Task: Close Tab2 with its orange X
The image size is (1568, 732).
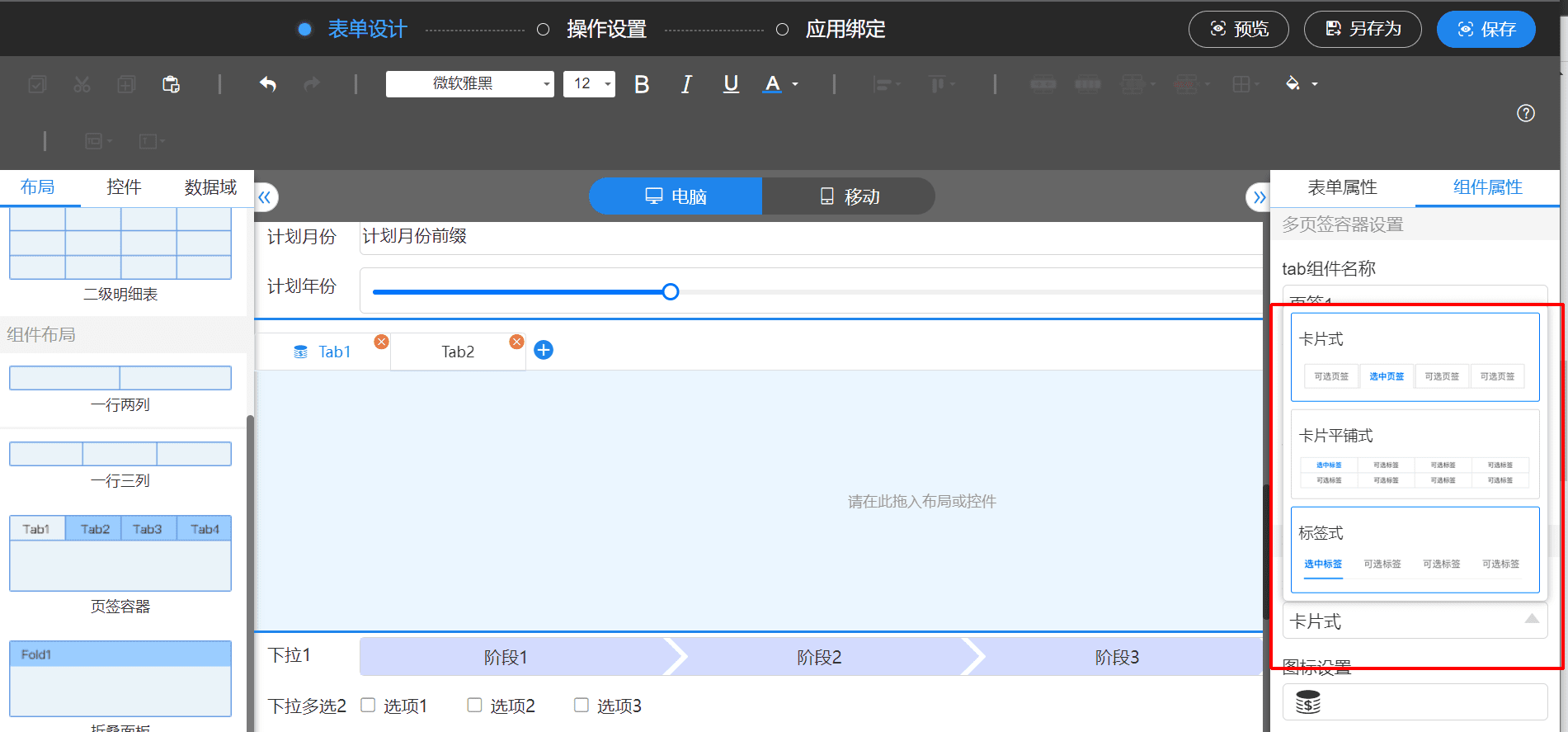Action: click(516, 342)
